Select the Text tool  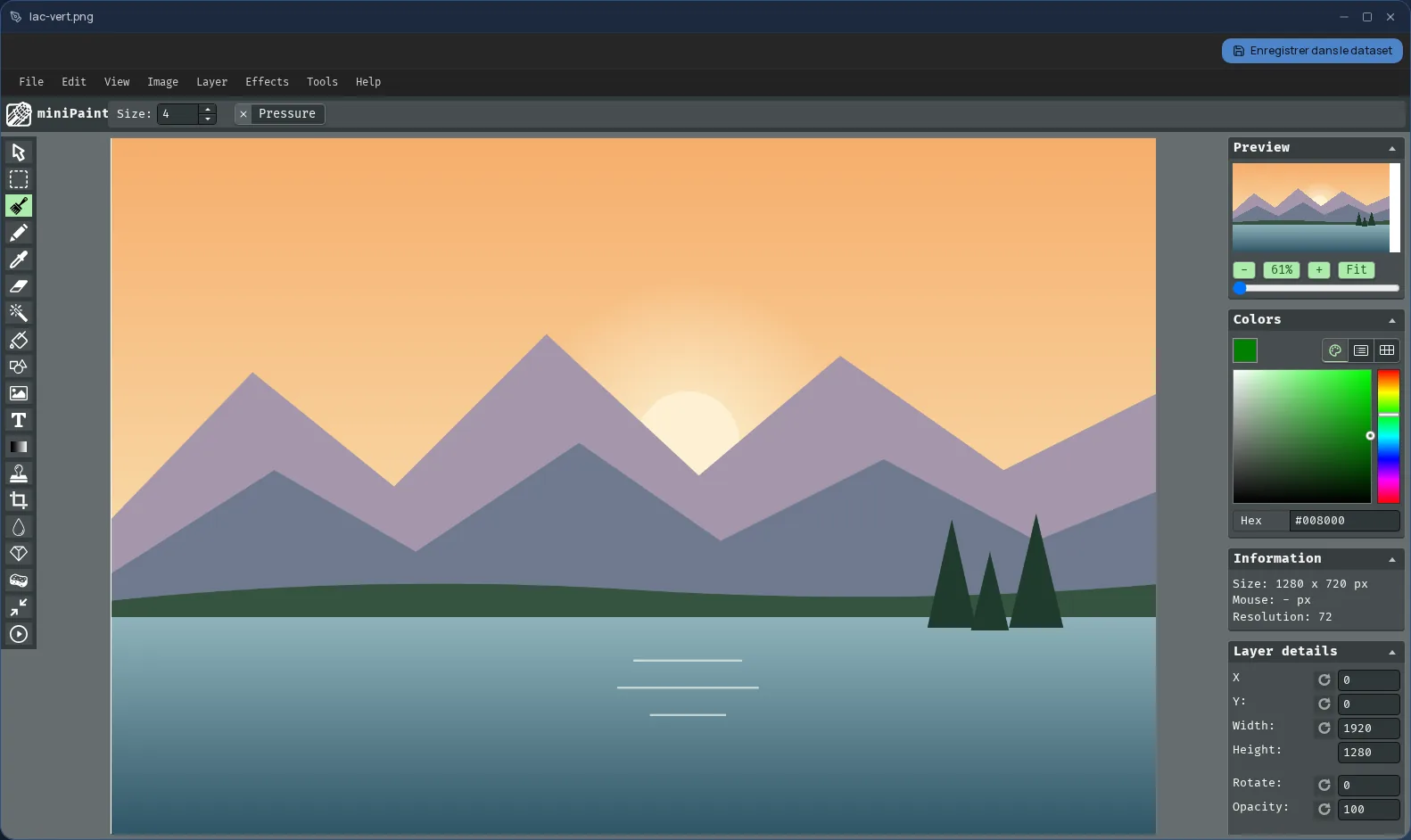click(x=19, y=420)
